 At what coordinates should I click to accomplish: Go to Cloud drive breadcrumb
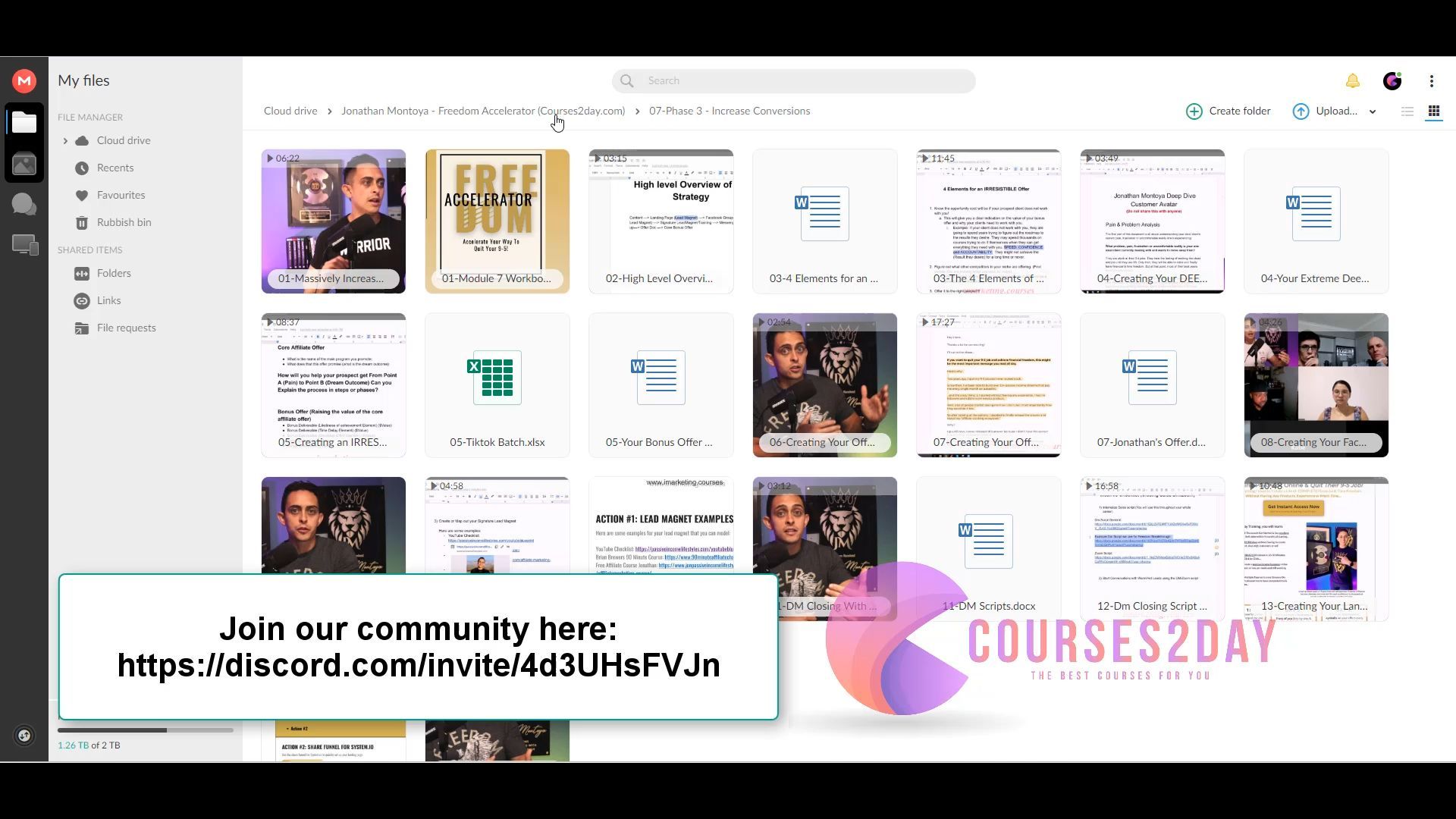290,111
